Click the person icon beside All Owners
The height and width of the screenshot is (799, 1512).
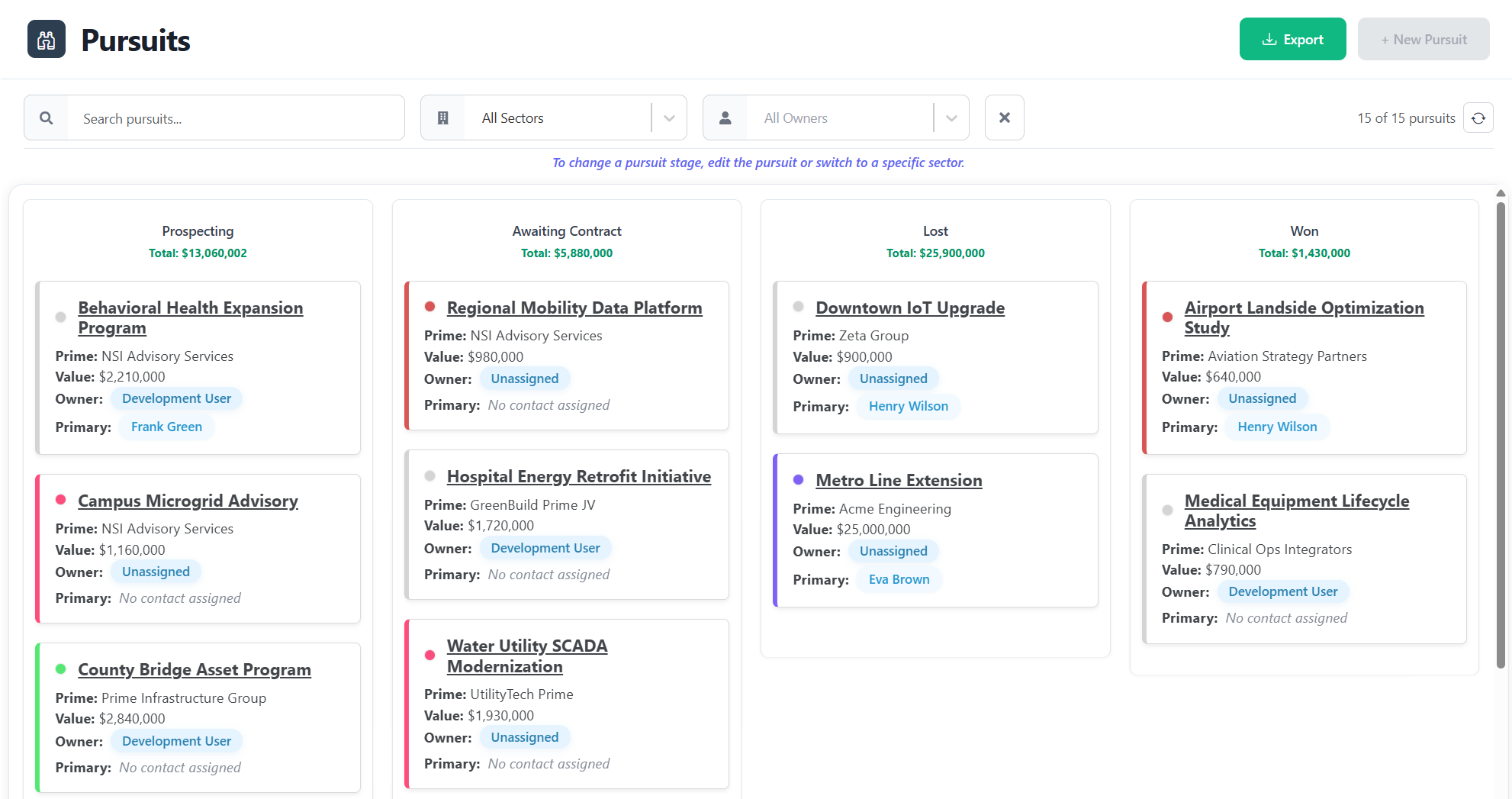725,118
